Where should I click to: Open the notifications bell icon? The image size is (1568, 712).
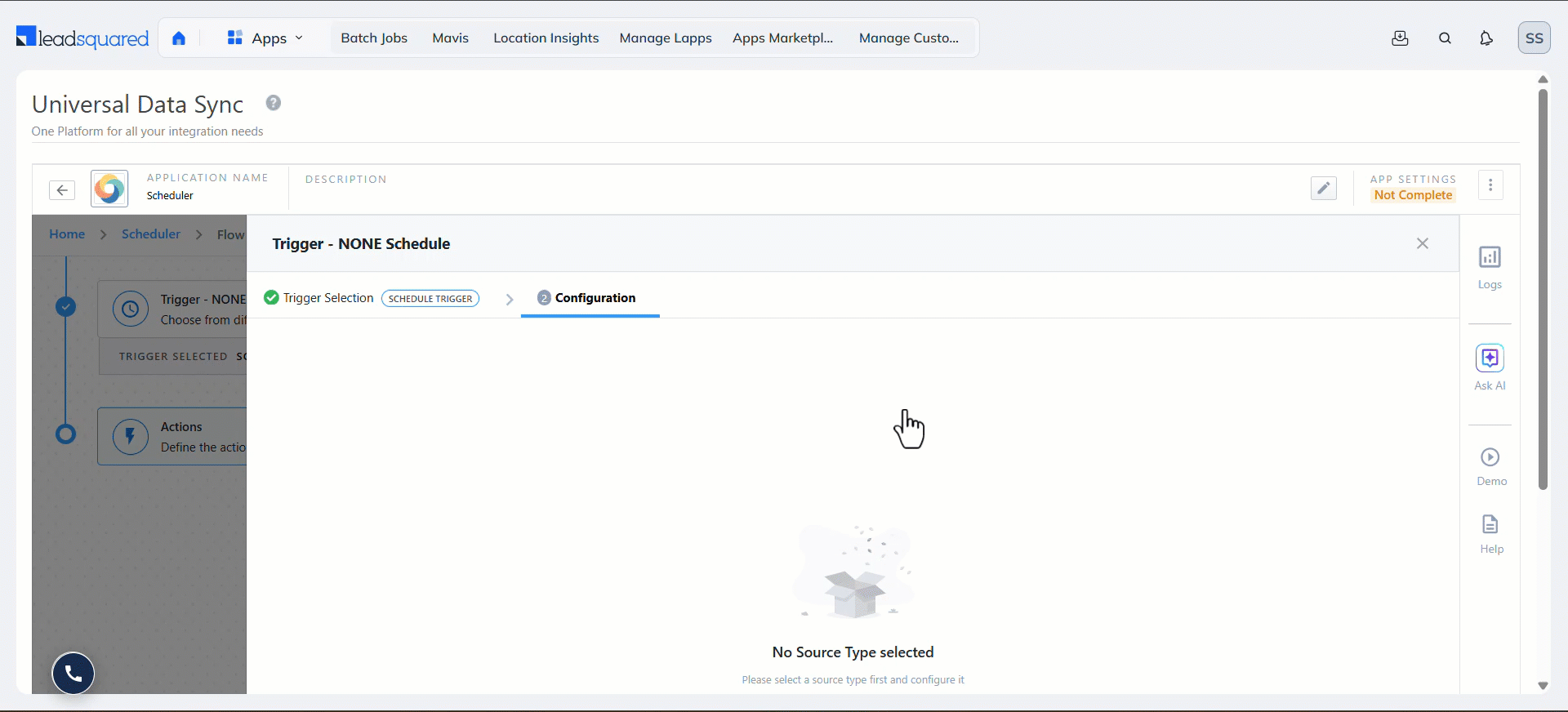[1486, 38]
